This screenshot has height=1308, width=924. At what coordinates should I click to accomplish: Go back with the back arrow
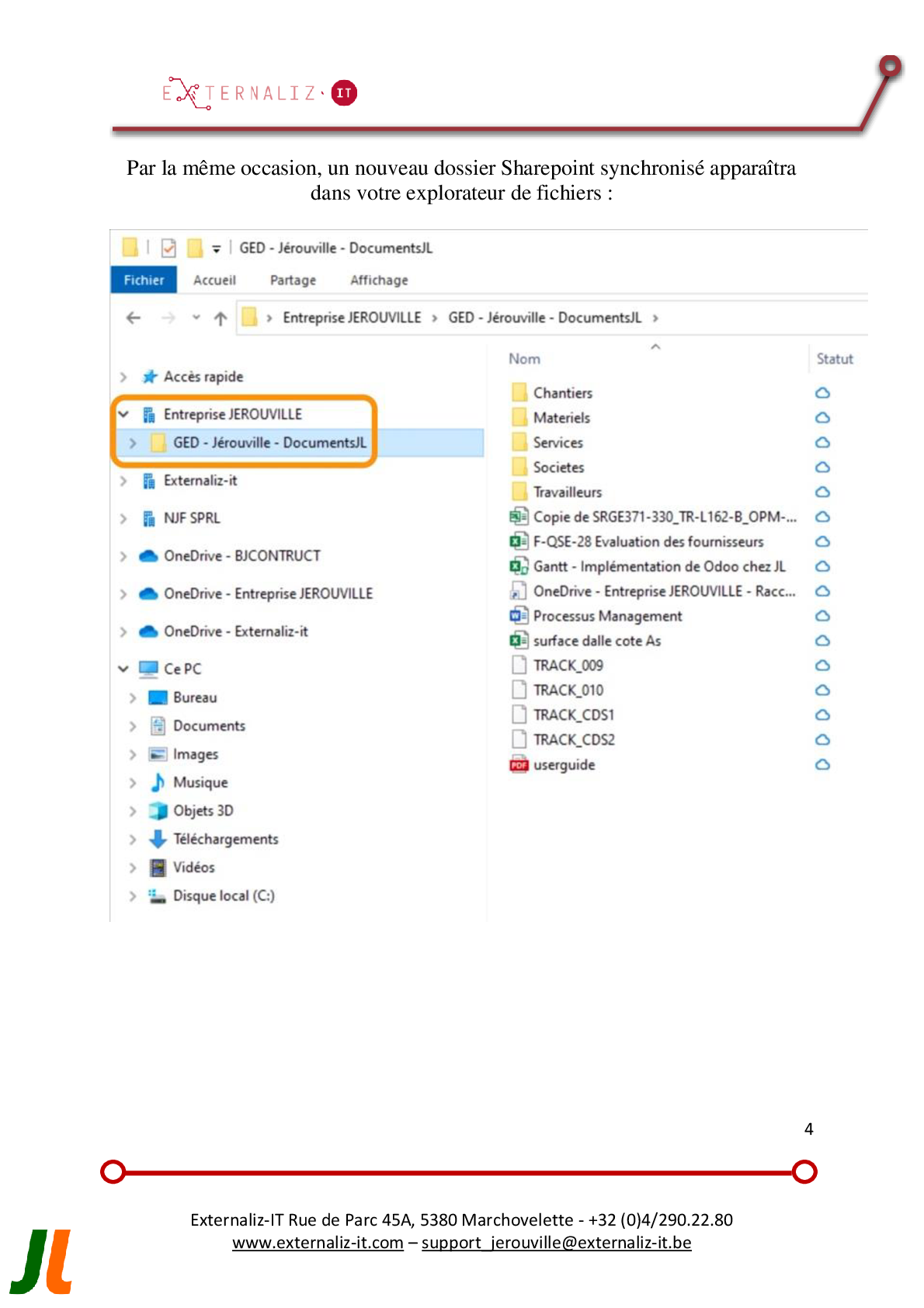coord(134,318)
